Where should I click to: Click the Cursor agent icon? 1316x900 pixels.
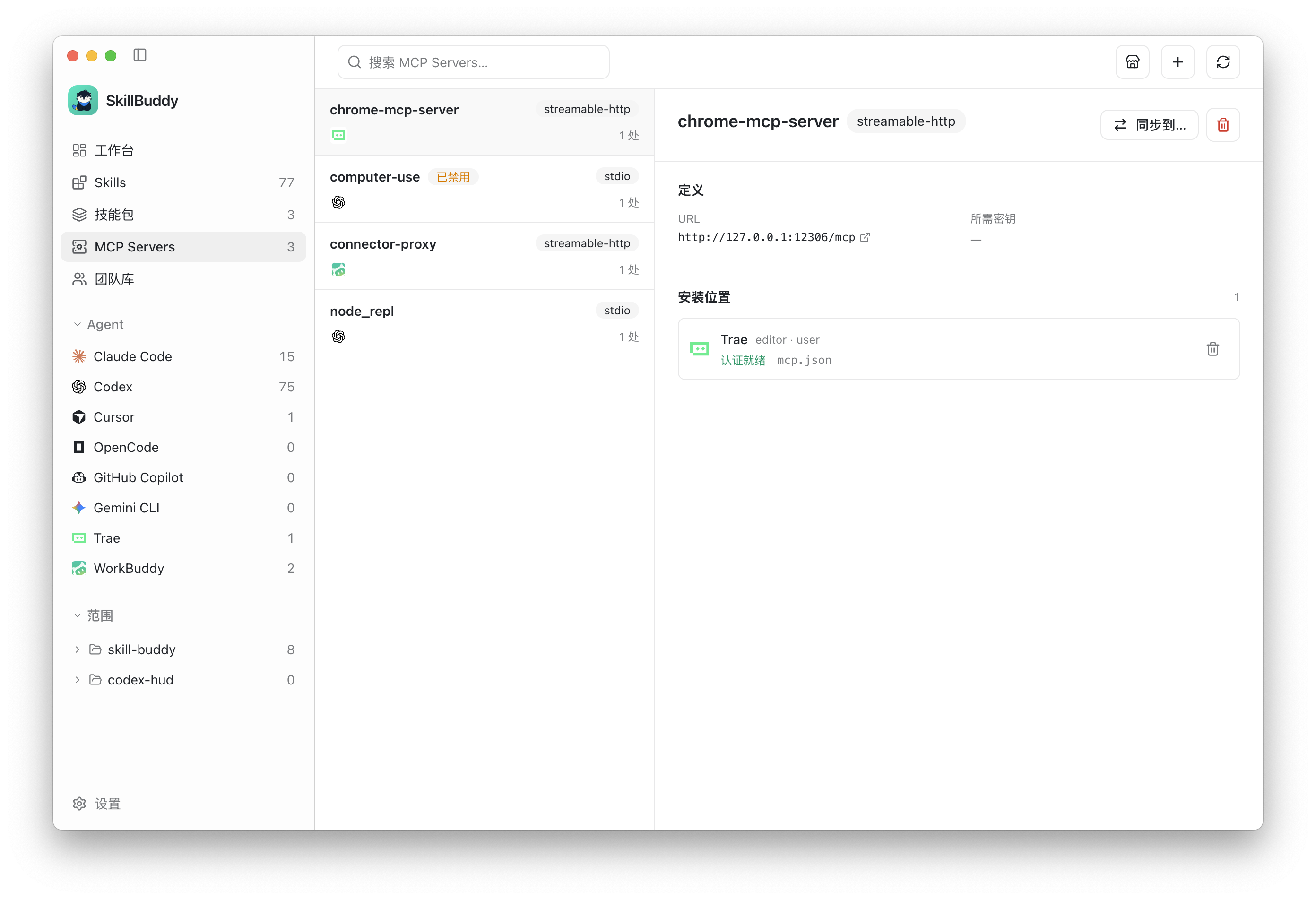(x=79, y=417)
